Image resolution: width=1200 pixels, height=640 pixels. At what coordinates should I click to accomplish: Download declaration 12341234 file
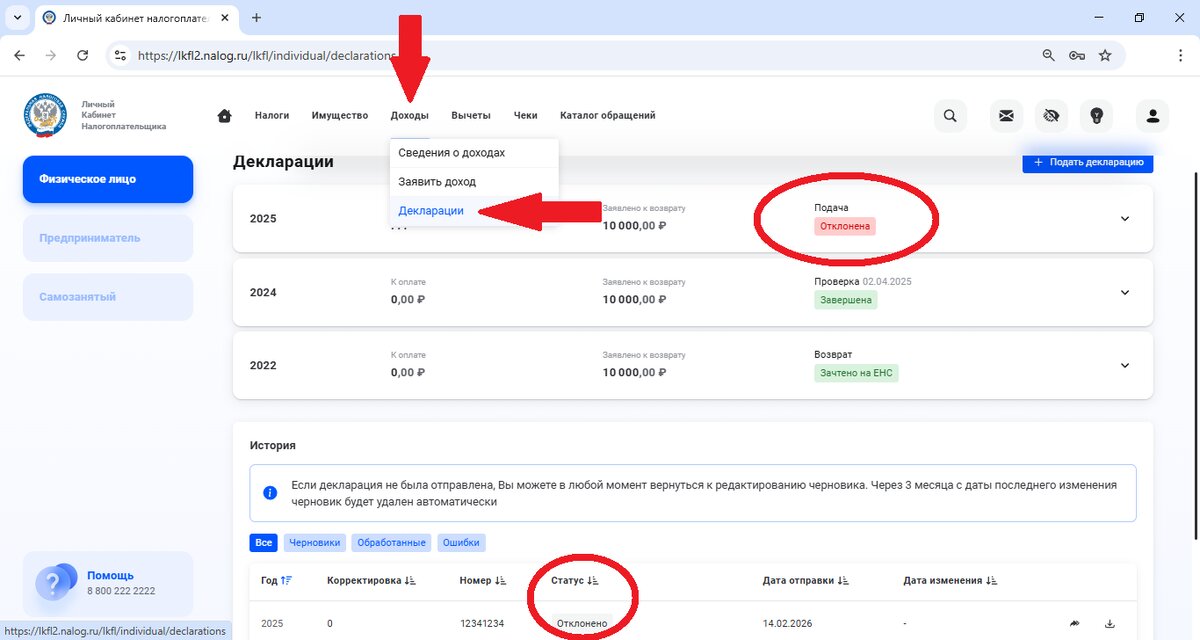1109,623
